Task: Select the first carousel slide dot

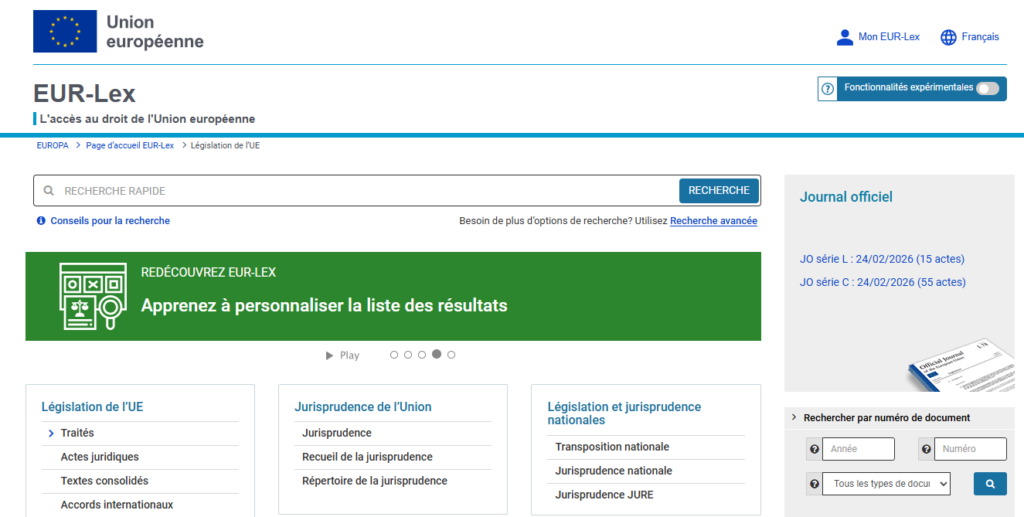Action: [x=394, y=355]
